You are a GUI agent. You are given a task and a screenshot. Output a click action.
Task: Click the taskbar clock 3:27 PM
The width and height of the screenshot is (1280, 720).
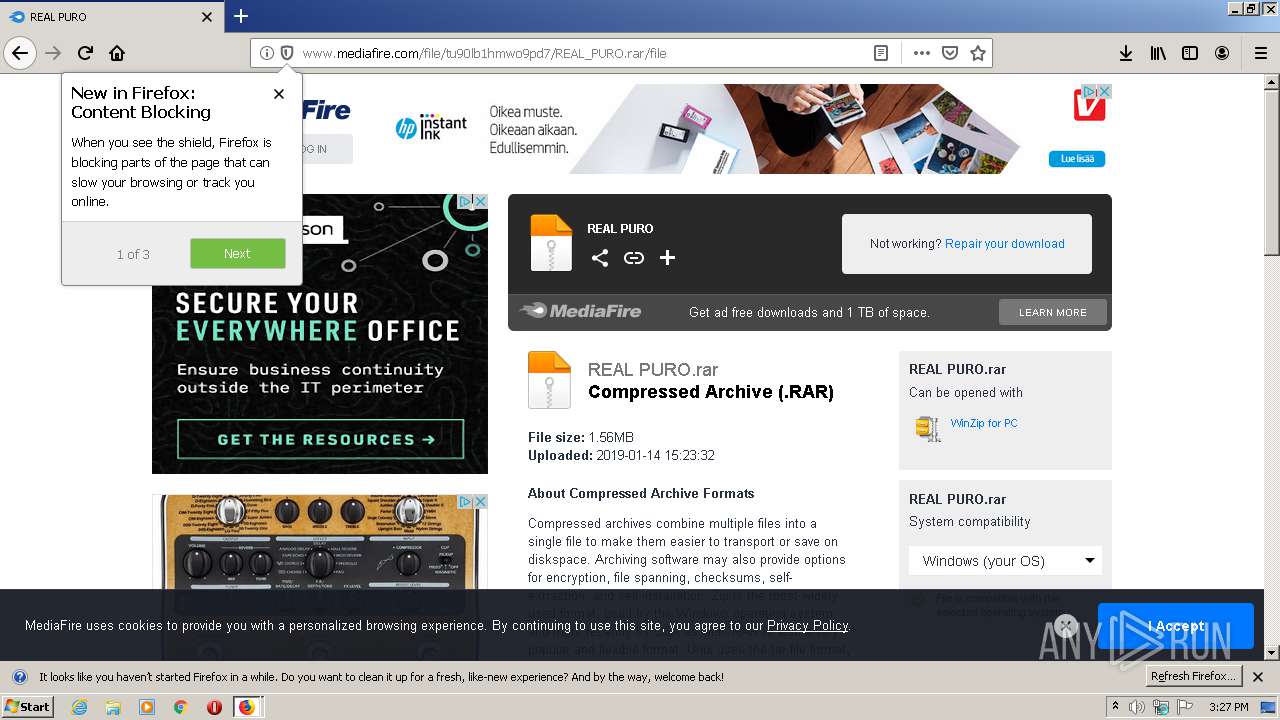(1229, 707)
